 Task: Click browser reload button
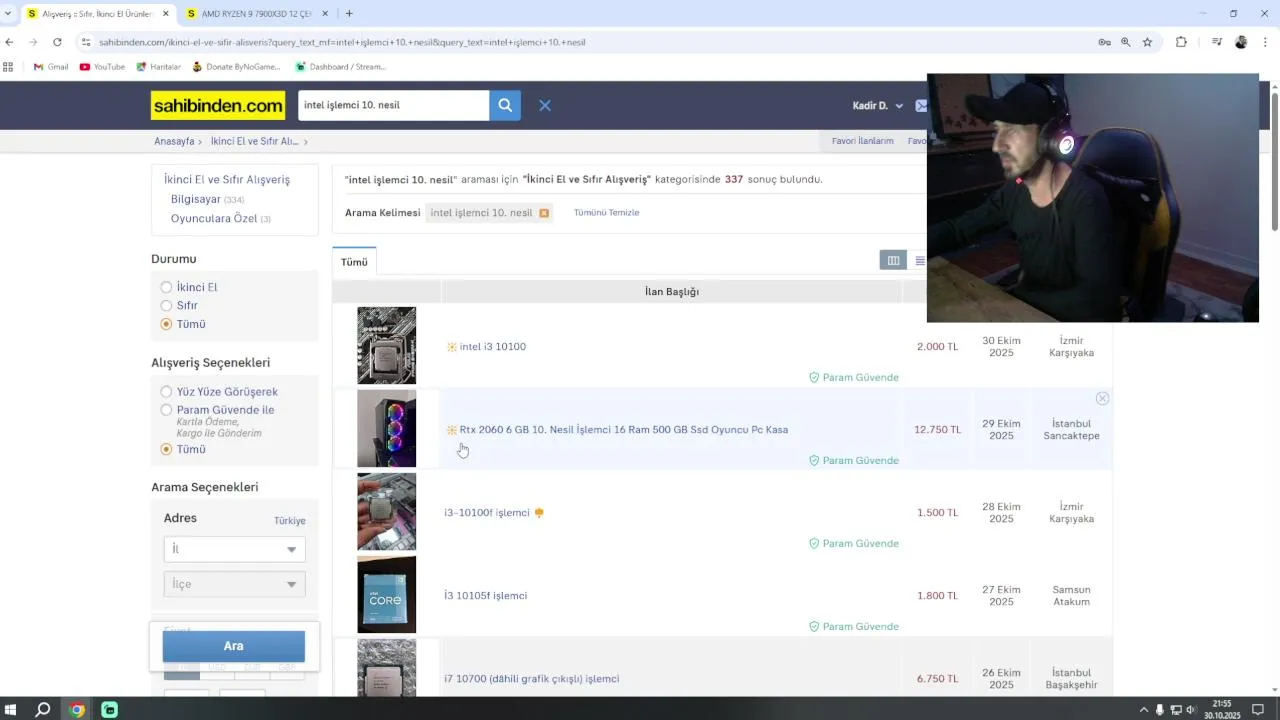(57, 42)
